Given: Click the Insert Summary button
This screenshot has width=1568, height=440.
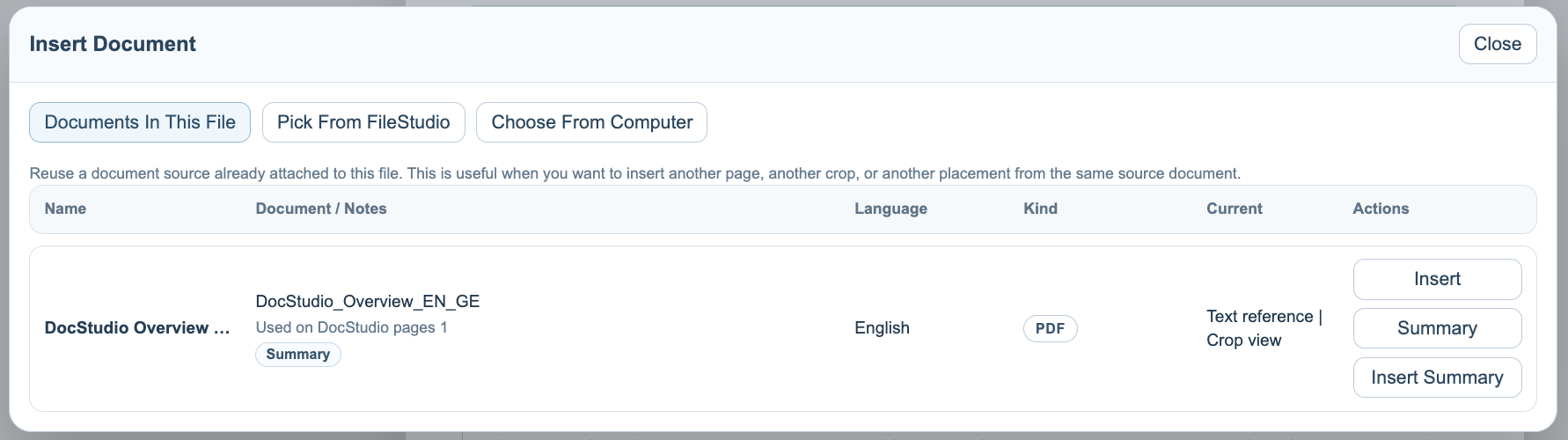Looking at the screenshot, I should (x=1437, y=378).
